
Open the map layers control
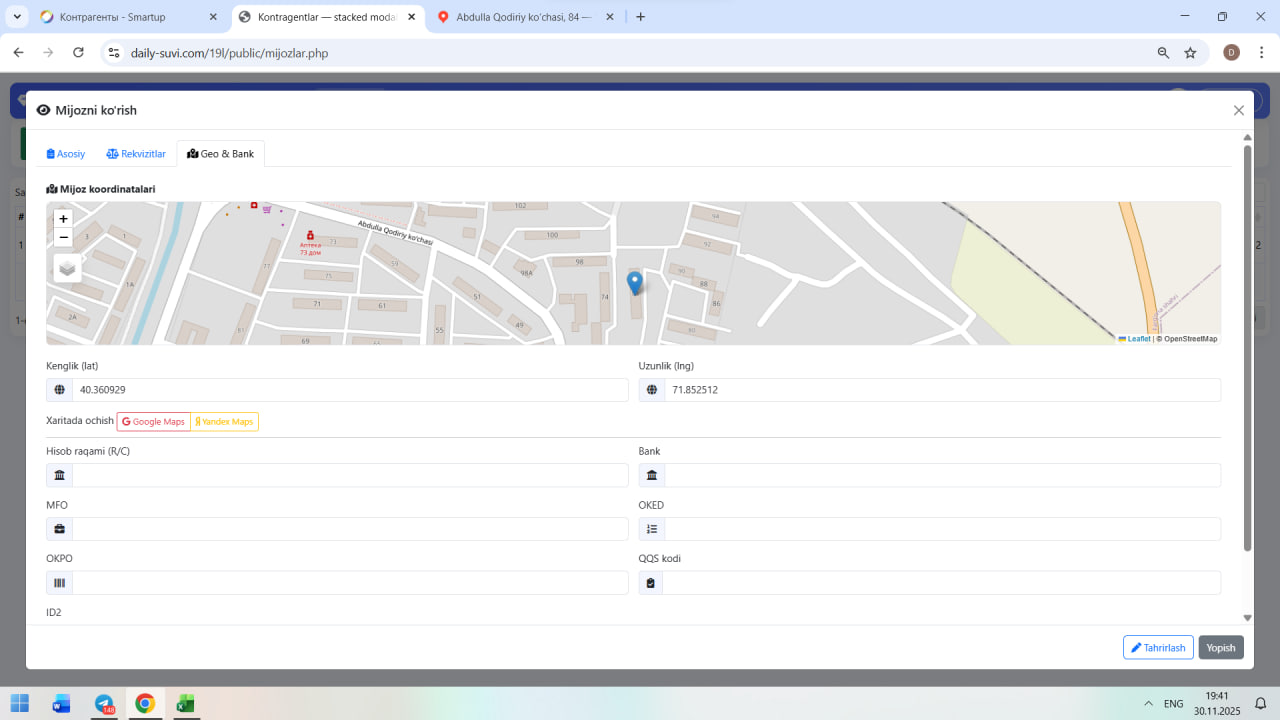pos(67,268)
